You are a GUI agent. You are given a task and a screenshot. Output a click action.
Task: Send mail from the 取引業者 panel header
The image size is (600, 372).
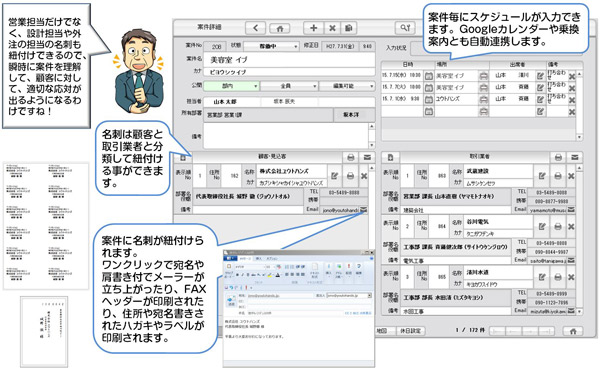575,157
